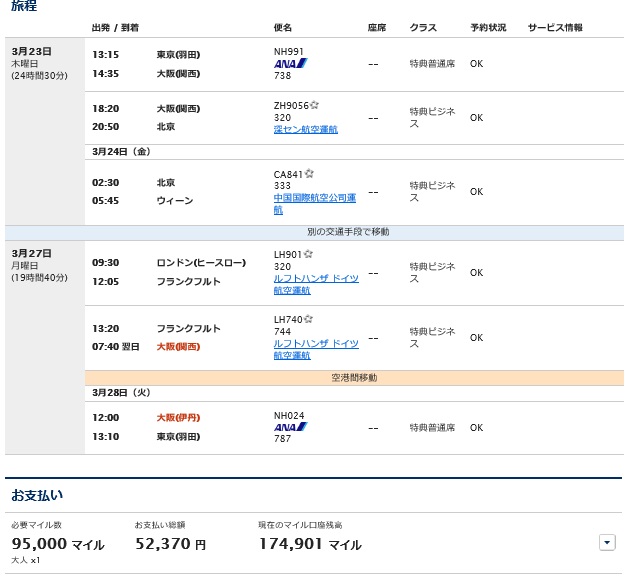This screenshot has width=631, height=579.
Task: Click the 空港間移動 notice bar
Action: (354, 378)
